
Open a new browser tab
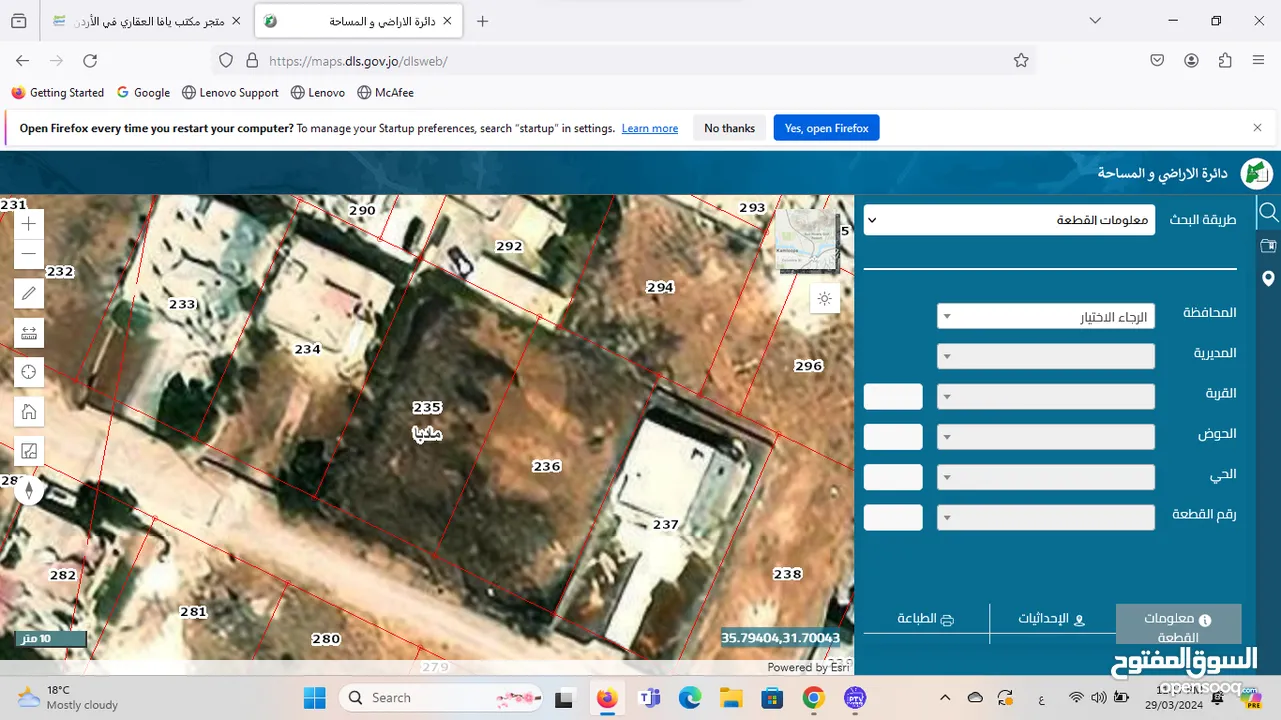click(x=482, y=21)
